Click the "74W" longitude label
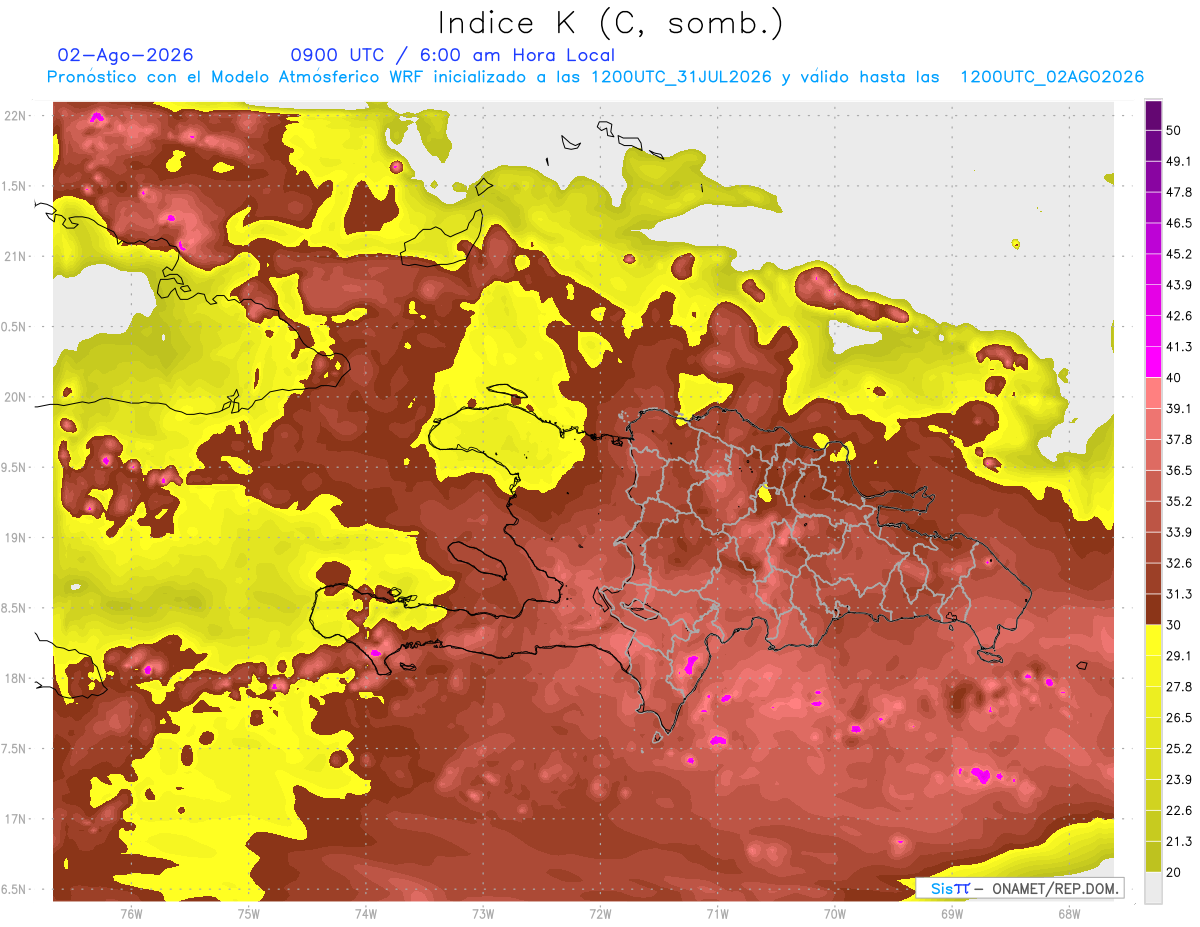 pos(366,913)
